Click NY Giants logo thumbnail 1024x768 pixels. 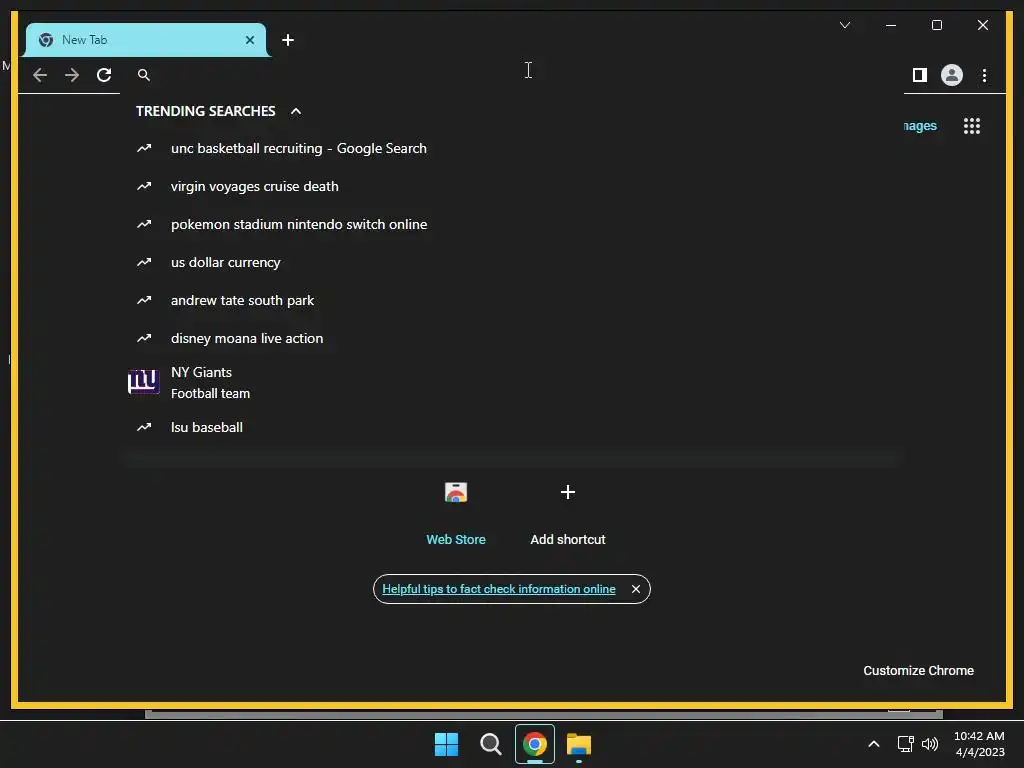pyautogui.click(x=144, y=382)
